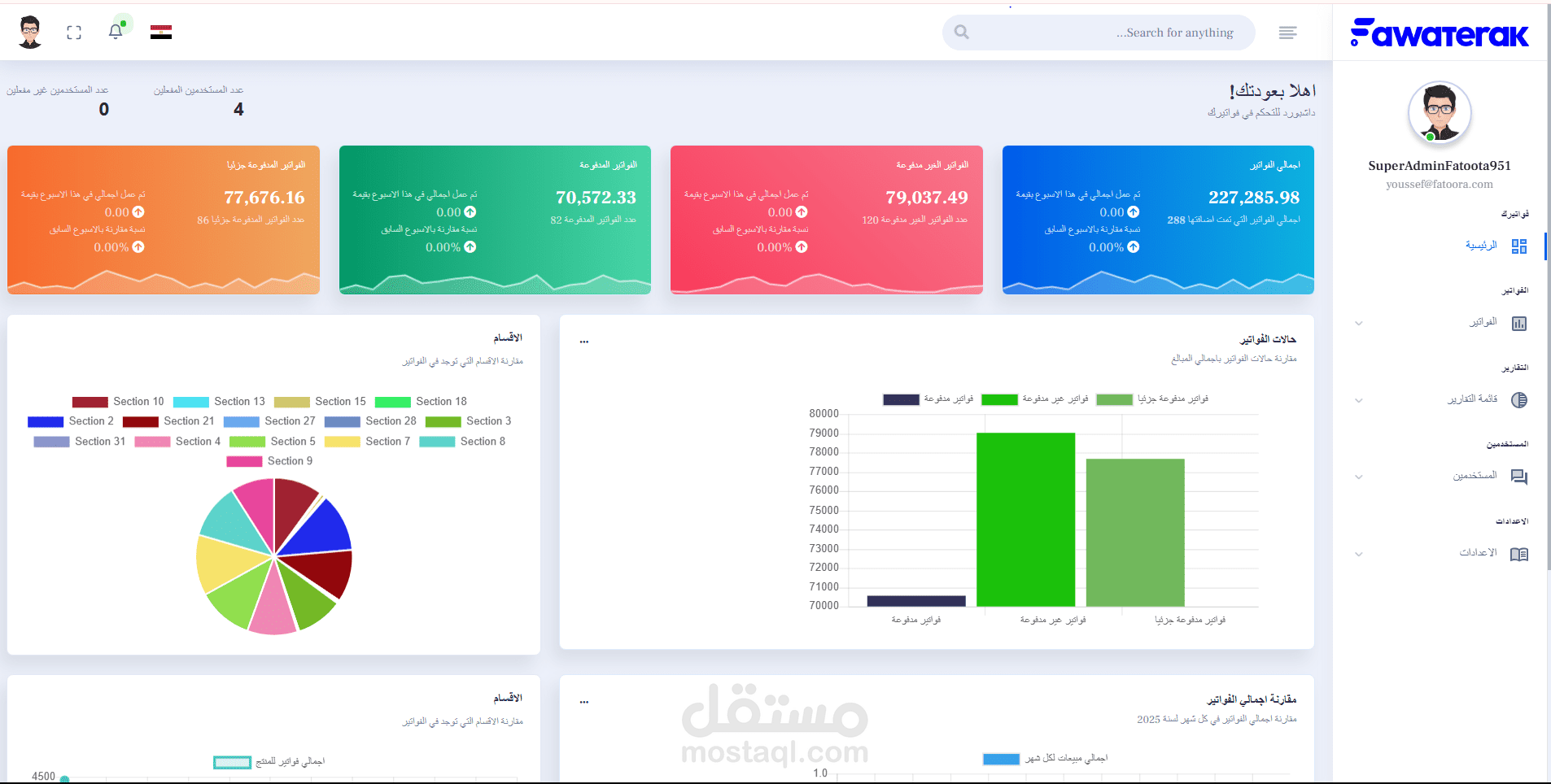Toggle Section 15 legend entry

point(320,402)
